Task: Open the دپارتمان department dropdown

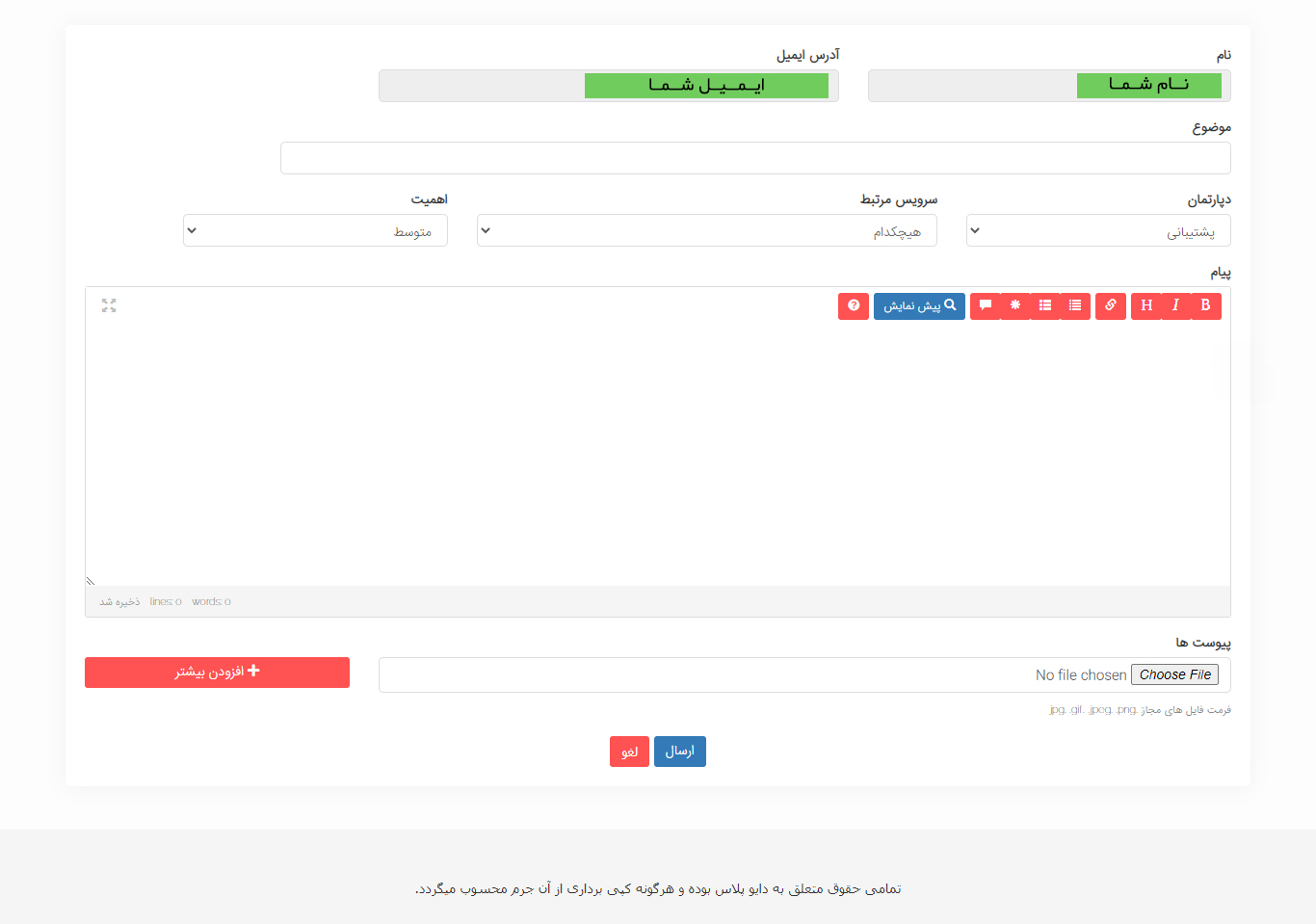Action: 1097,231
